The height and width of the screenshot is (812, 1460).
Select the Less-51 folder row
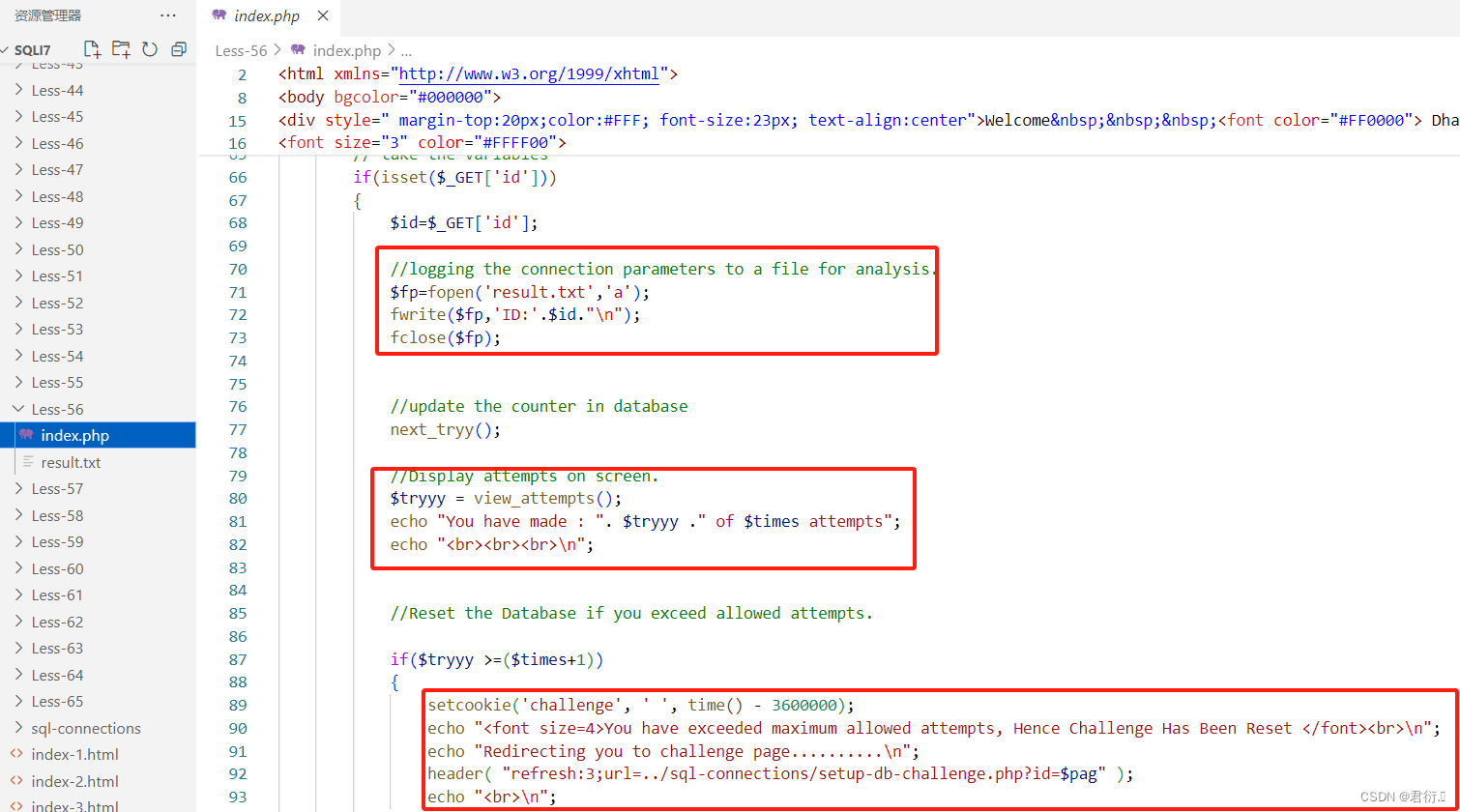(98, 275)
